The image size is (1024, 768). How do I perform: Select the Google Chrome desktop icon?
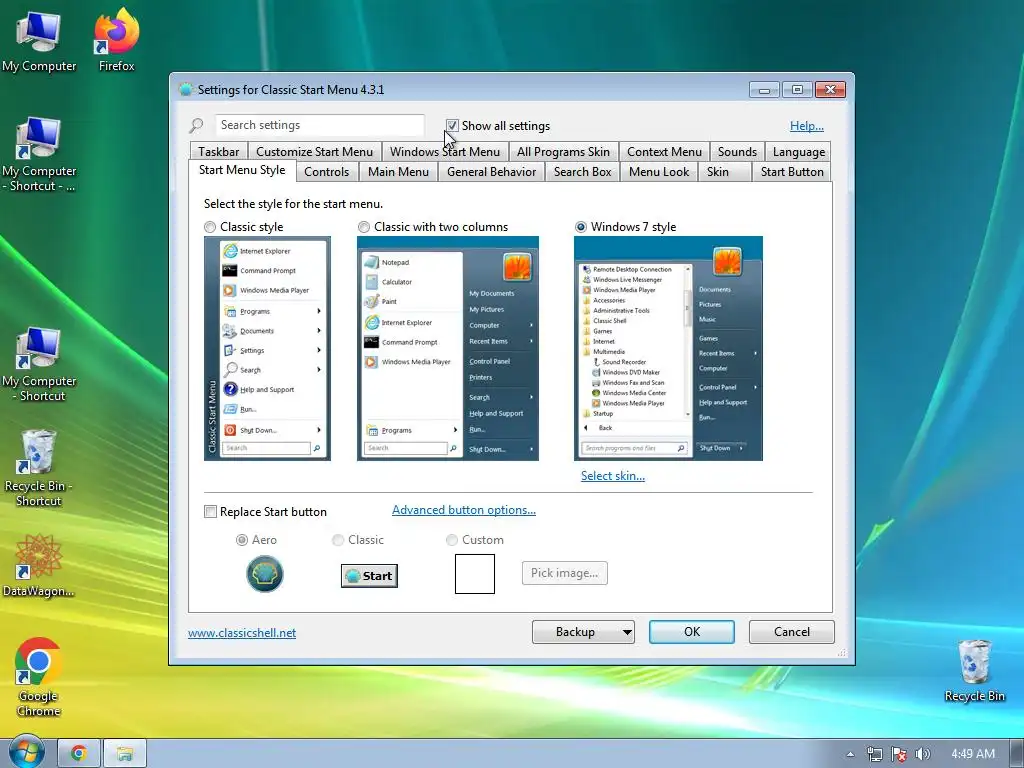tap(39, 677)
